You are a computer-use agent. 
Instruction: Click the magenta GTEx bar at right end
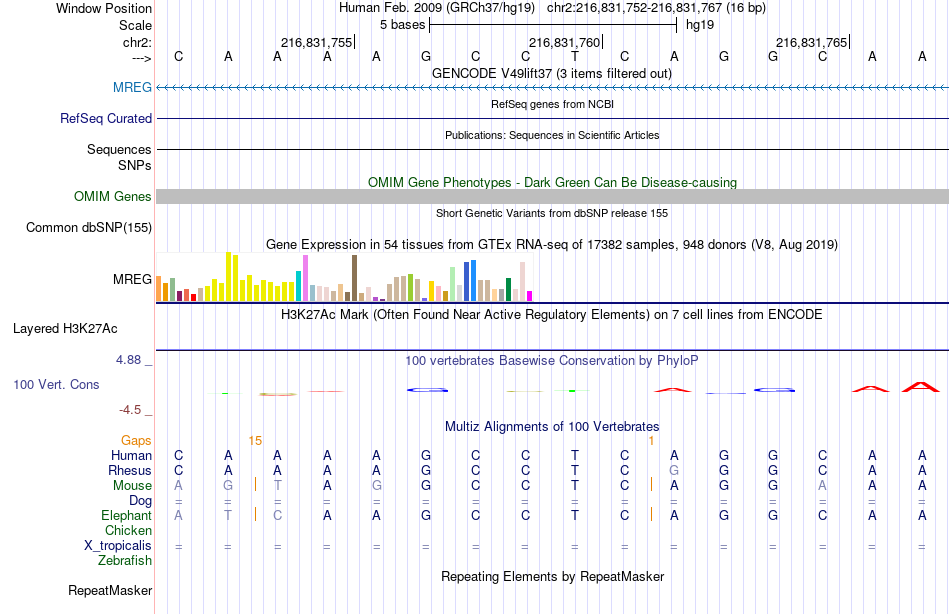[530, 296]
